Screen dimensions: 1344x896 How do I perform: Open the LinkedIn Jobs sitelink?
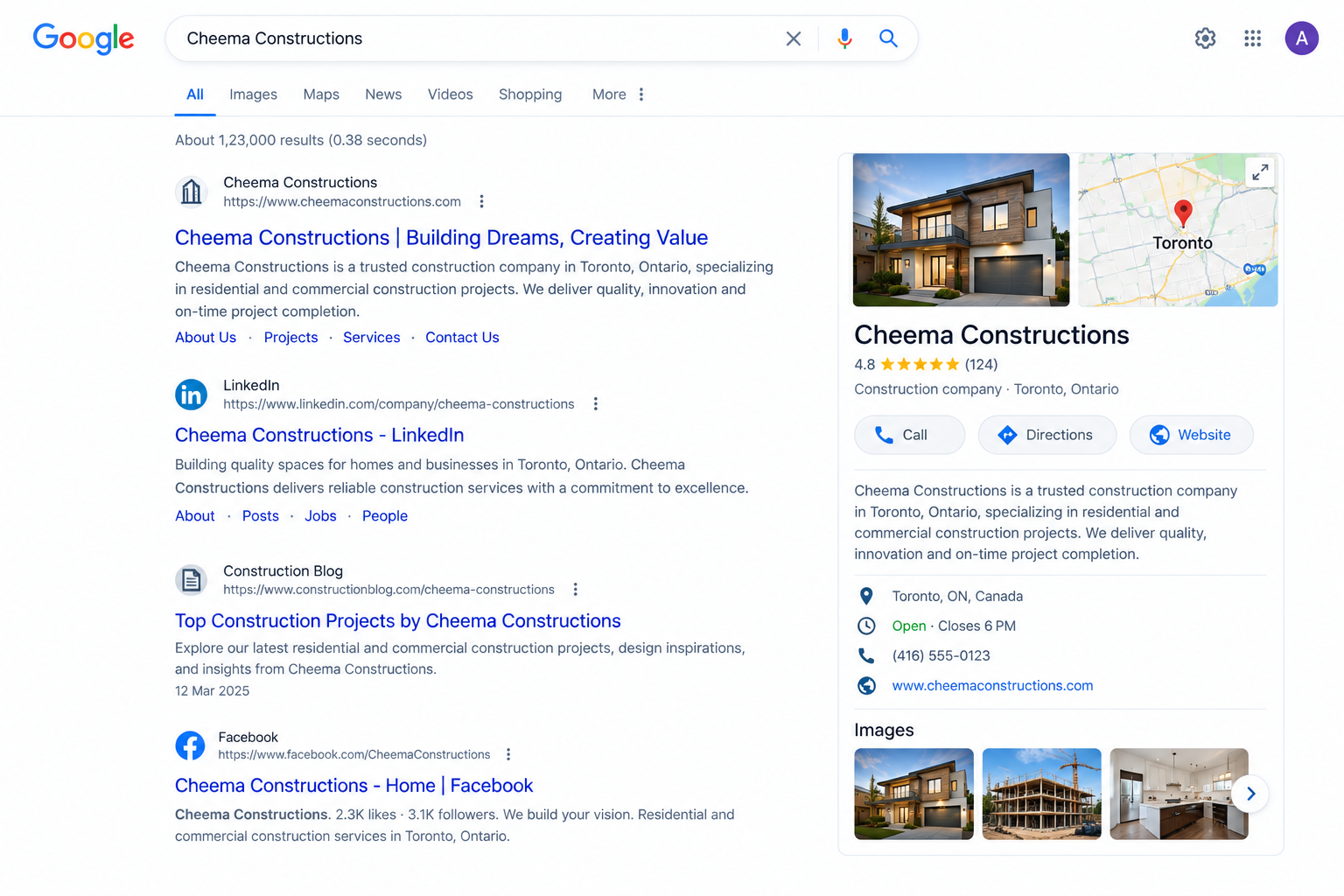320,516
